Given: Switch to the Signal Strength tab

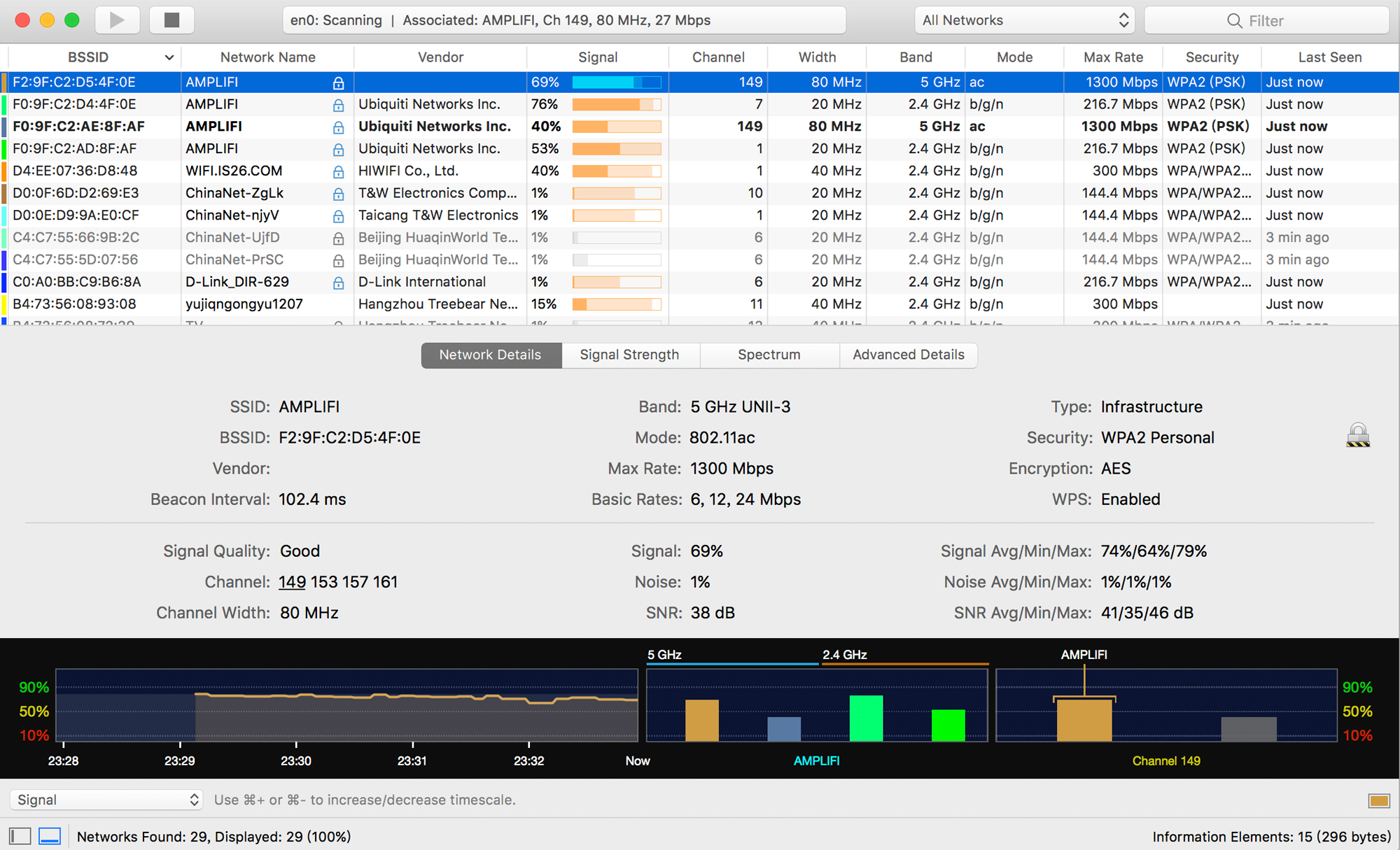Looking at the screenshot, I should click(629, 355).
